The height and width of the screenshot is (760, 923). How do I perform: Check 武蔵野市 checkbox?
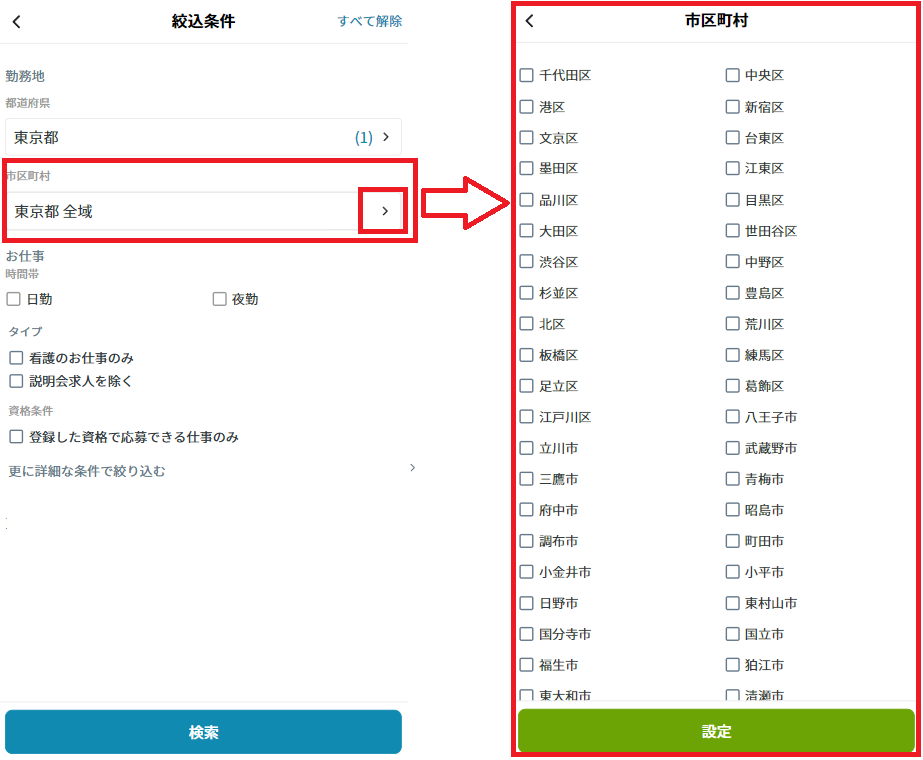tap(732, 448)
